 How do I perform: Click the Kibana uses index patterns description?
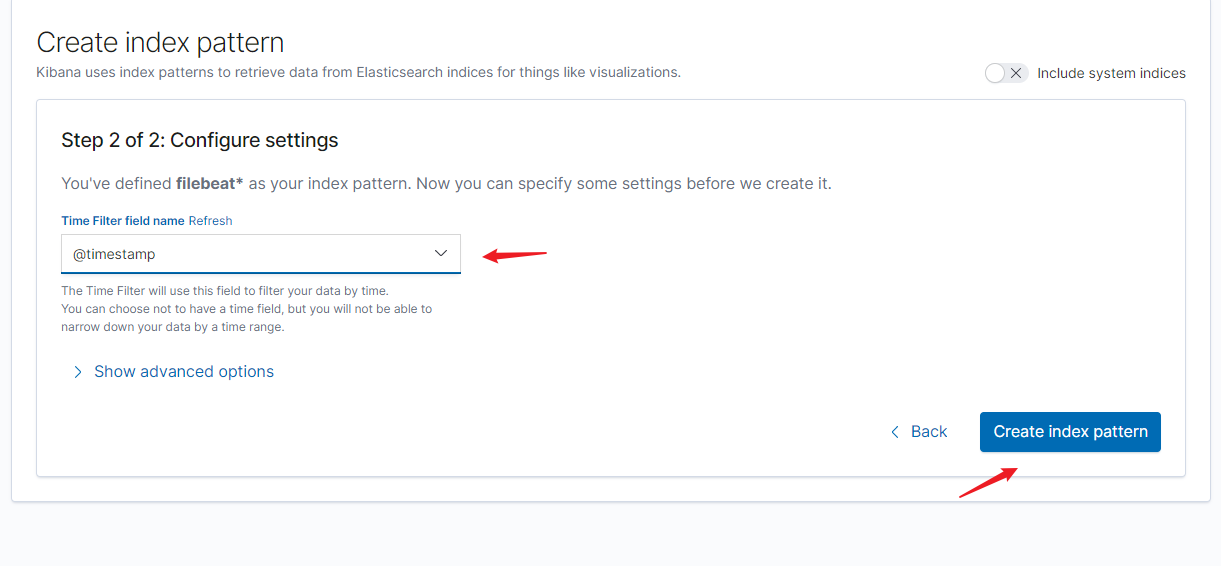[x=358, y=72]
